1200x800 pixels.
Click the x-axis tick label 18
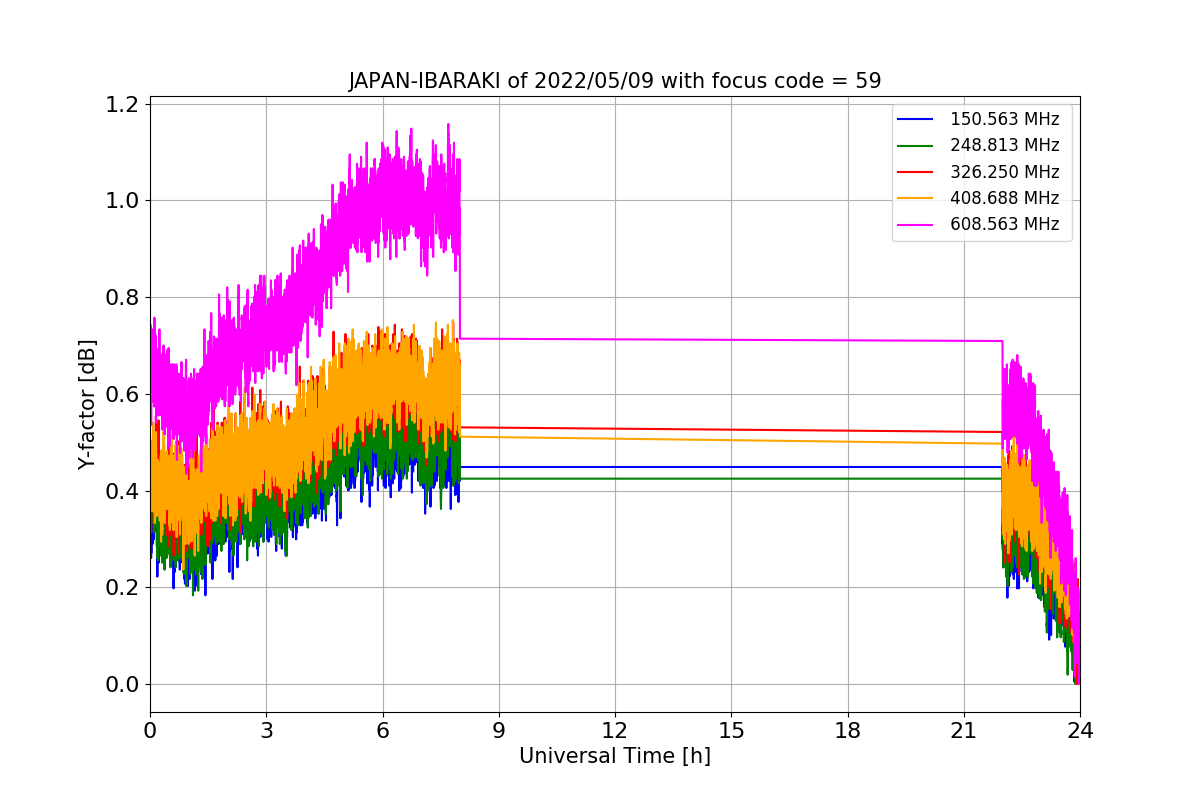(847, 731)
